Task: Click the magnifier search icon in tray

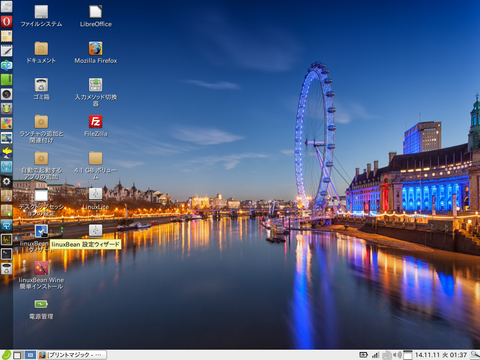Action: point(475,355)
